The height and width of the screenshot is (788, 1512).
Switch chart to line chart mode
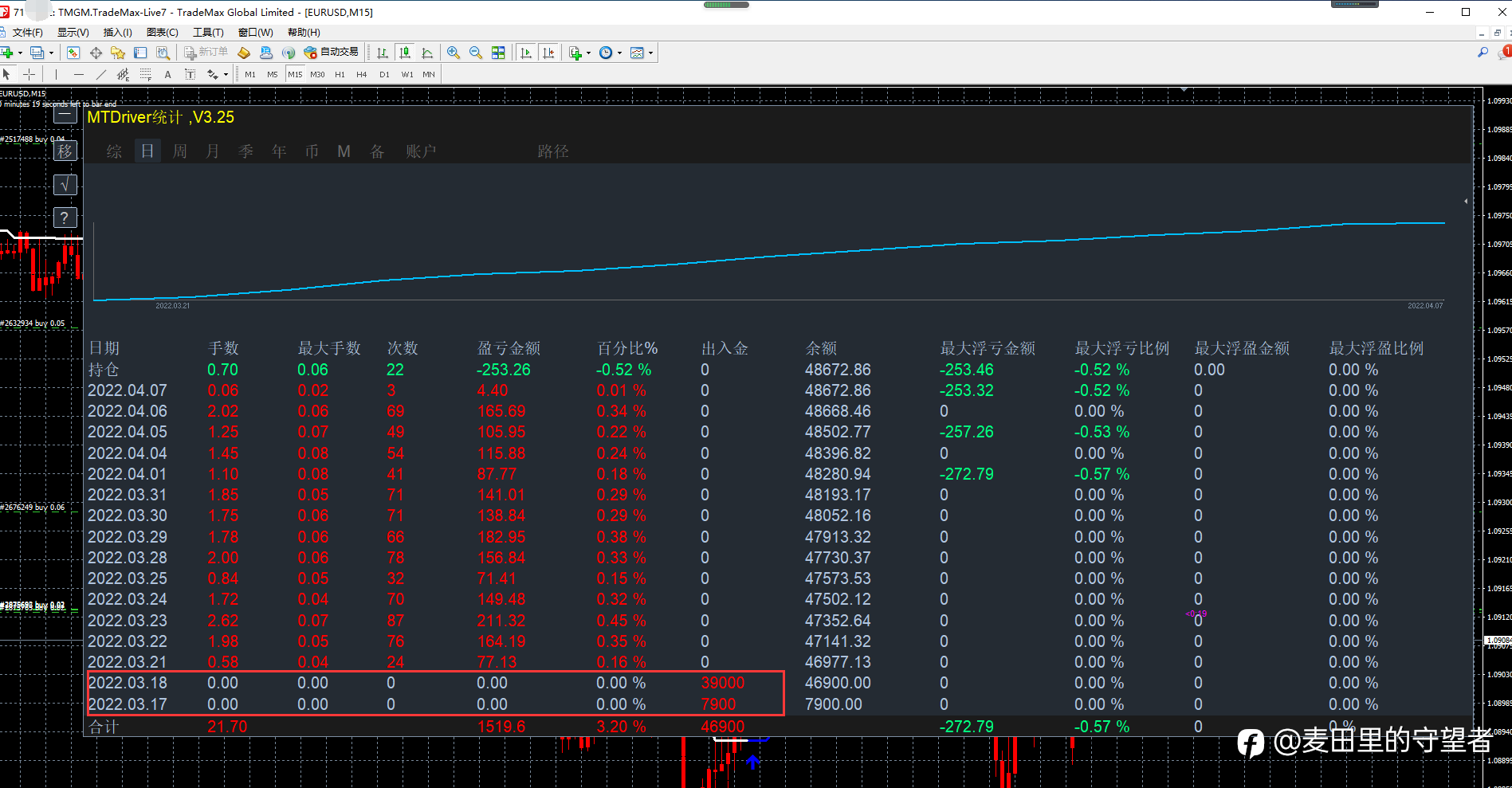(427, 53)
